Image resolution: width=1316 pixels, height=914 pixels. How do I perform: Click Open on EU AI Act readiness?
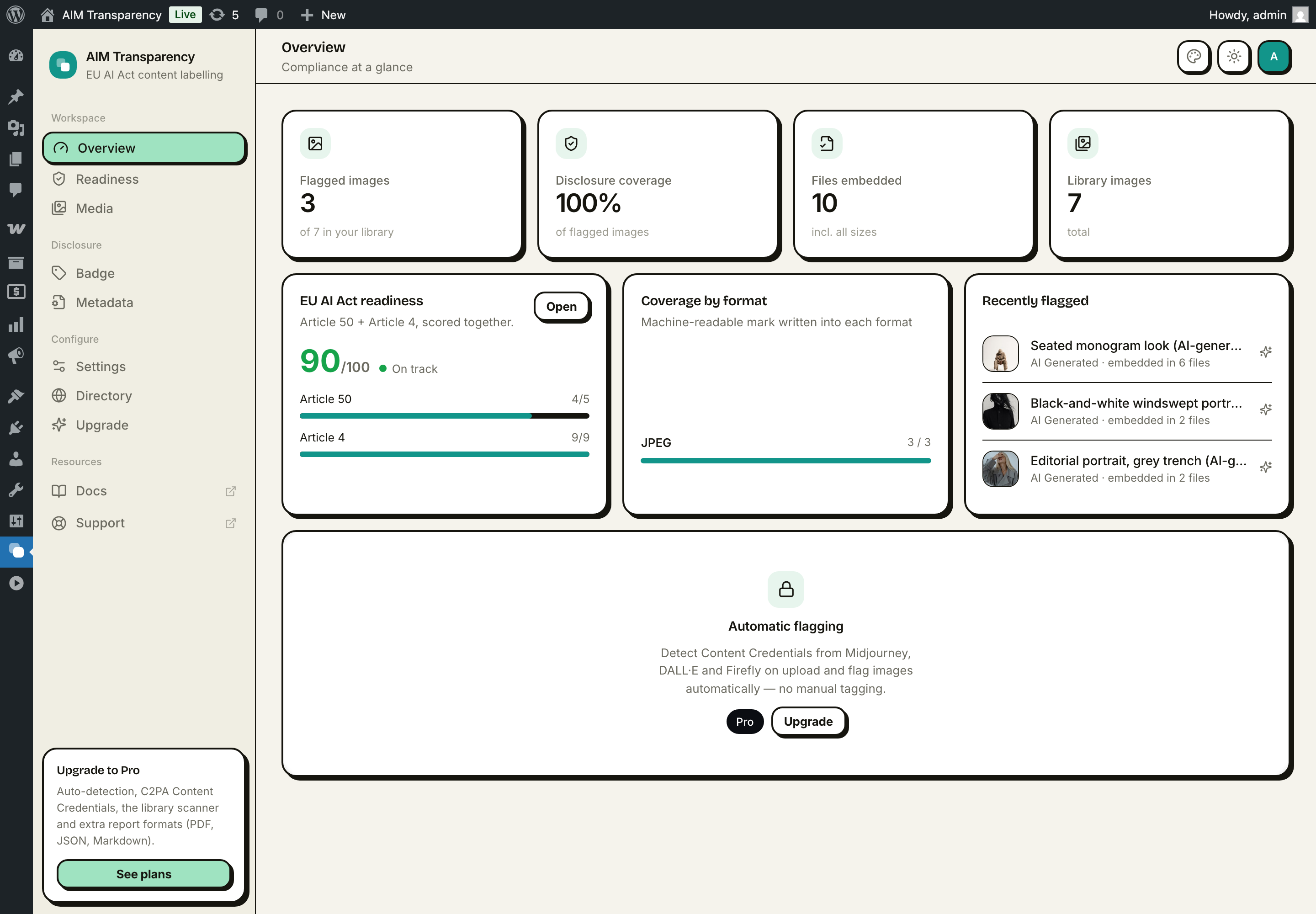coord(561,306)
